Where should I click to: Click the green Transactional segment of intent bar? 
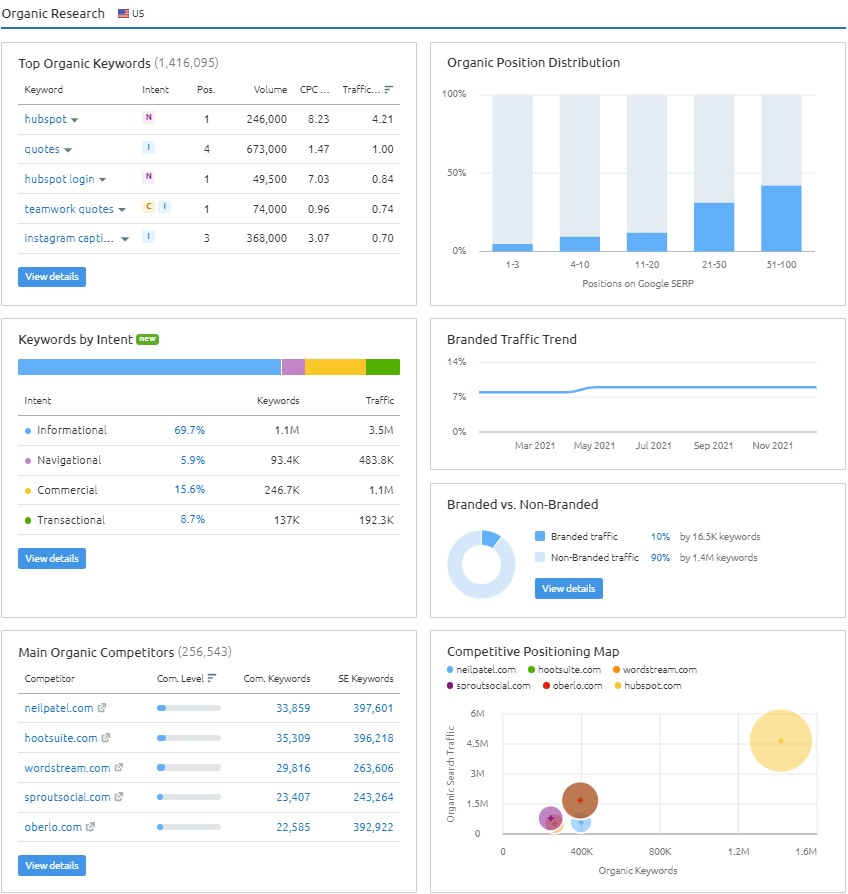click(383, 367)
